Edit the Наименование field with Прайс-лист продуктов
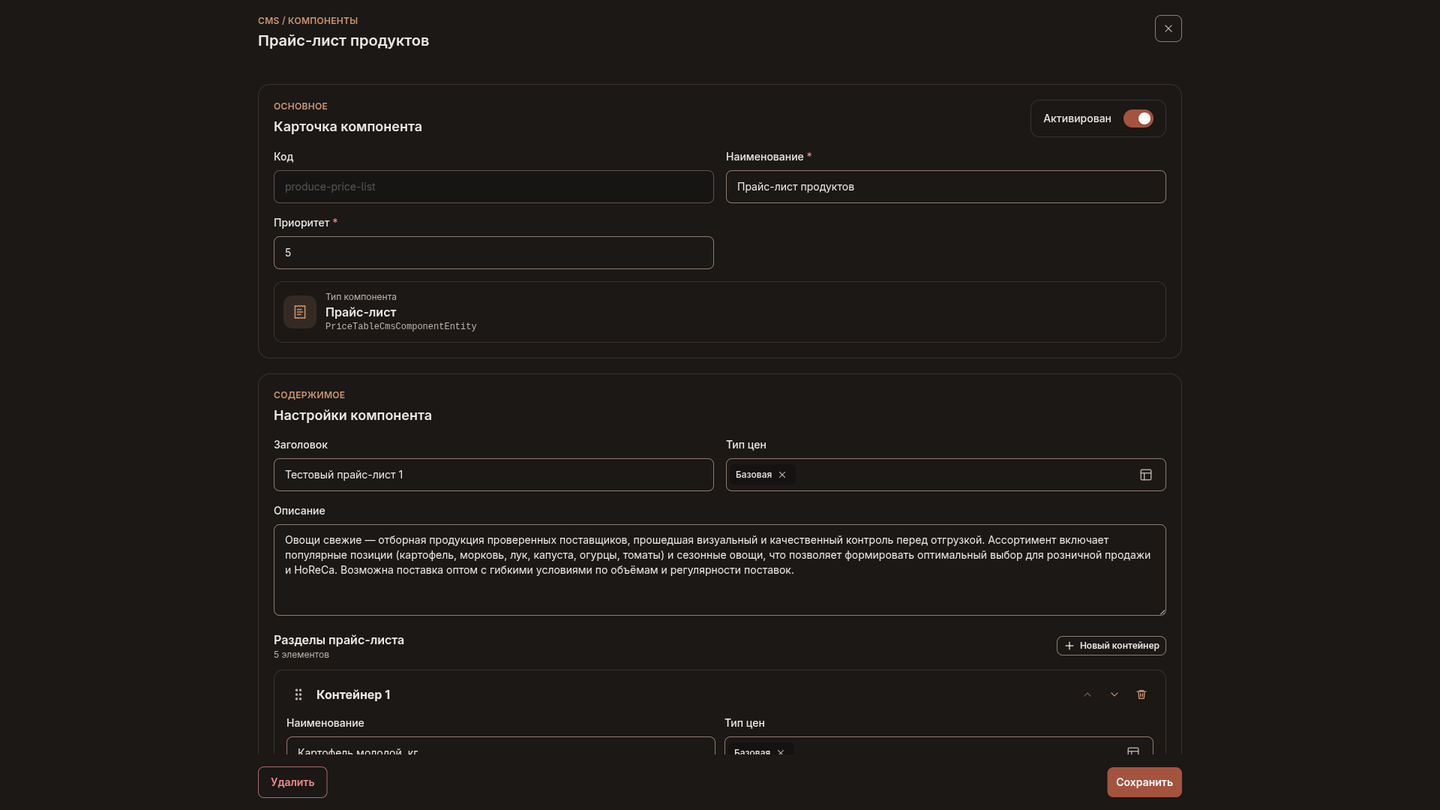The height and width of the screenshot is (810, 1440). [946, 187]
